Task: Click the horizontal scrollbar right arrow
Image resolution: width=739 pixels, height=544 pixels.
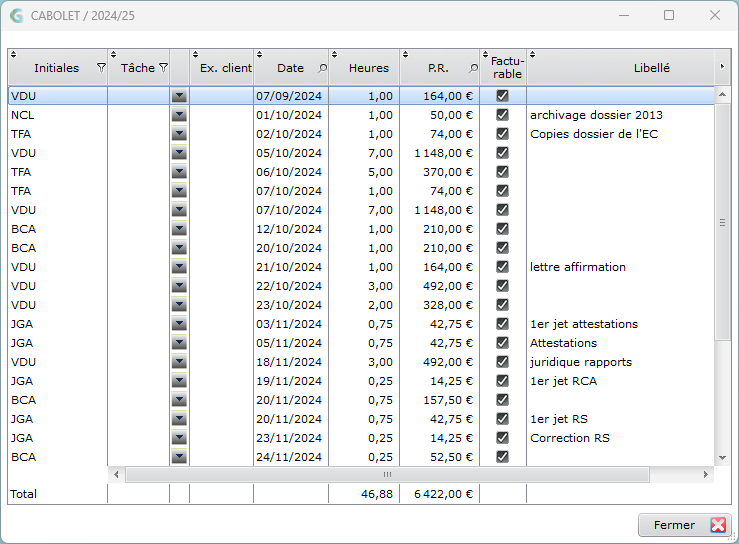Action: pos(706,474)
